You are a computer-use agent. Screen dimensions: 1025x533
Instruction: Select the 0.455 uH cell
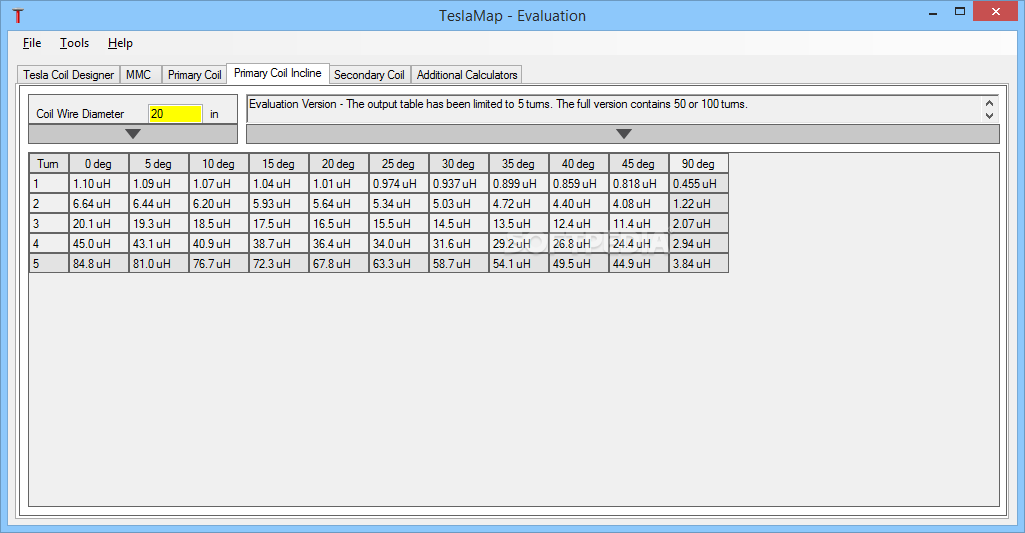point(699,184)
